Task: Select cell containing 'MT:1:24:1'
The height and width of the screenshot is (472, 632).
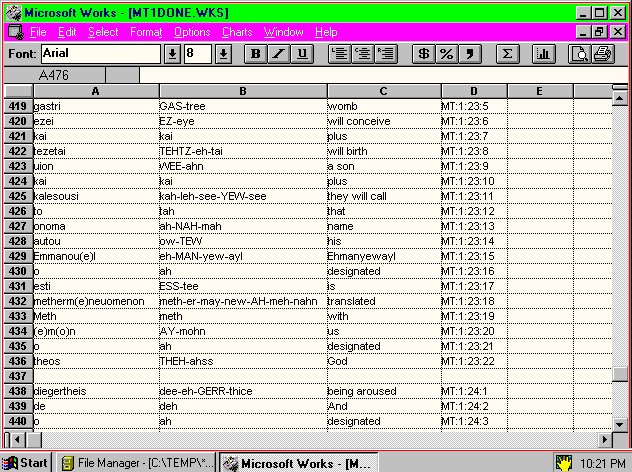Action: (474, 391)
